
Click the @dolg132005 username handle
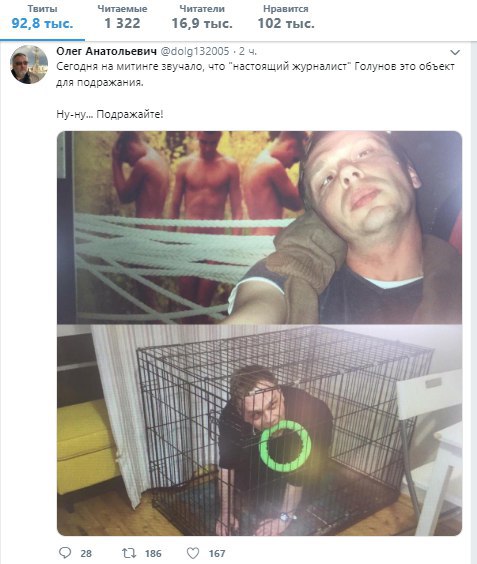[x=194, y=51]
